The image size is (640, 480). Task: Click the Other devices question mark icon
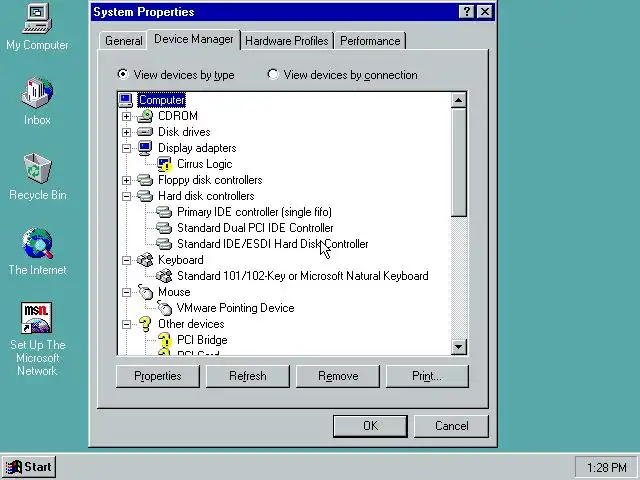tap(145, 324)
